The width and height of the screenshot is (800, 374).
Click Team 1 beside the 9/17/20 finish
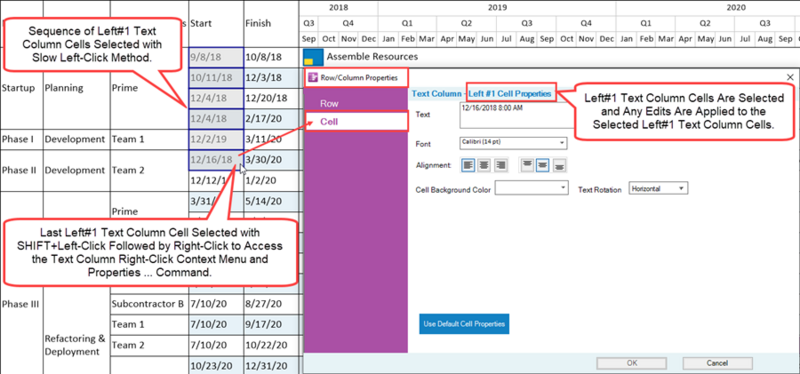149,325
